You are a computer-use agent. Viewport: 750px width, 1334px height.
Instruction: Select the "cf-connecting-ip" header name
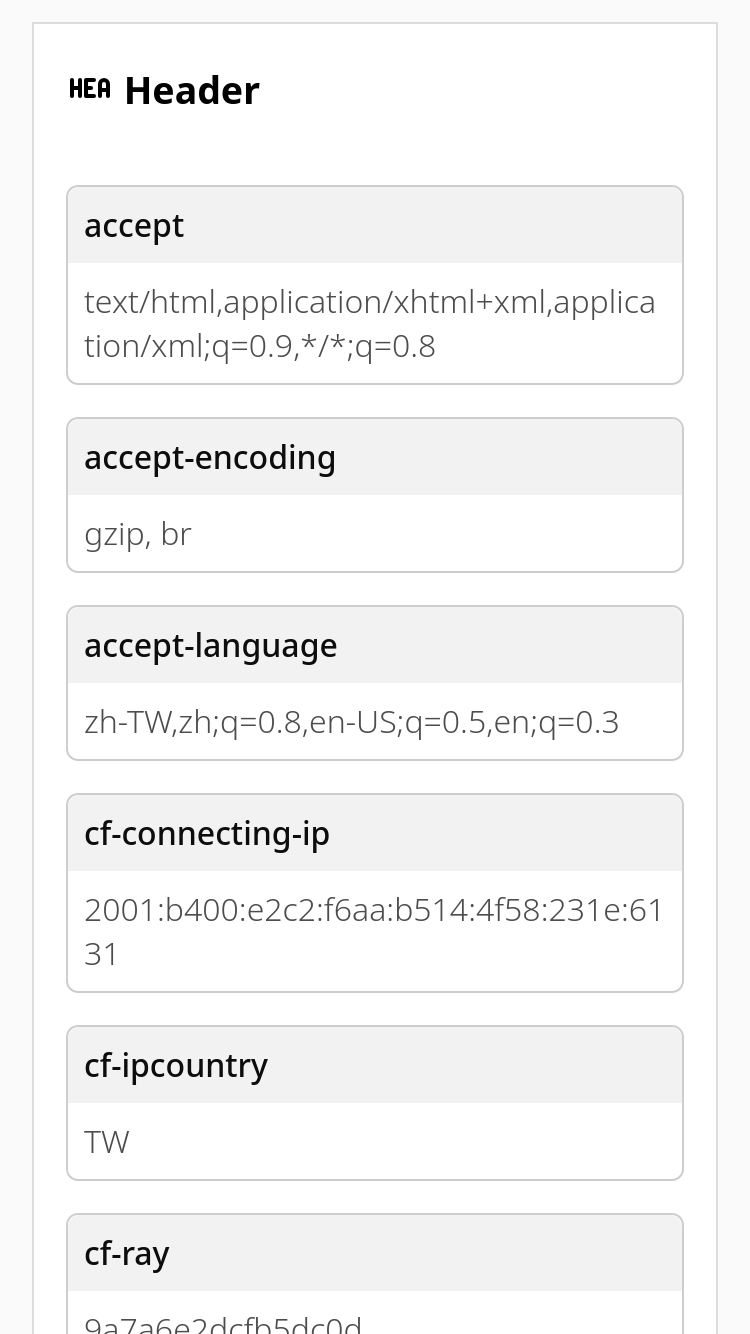[x=207, y=834]
